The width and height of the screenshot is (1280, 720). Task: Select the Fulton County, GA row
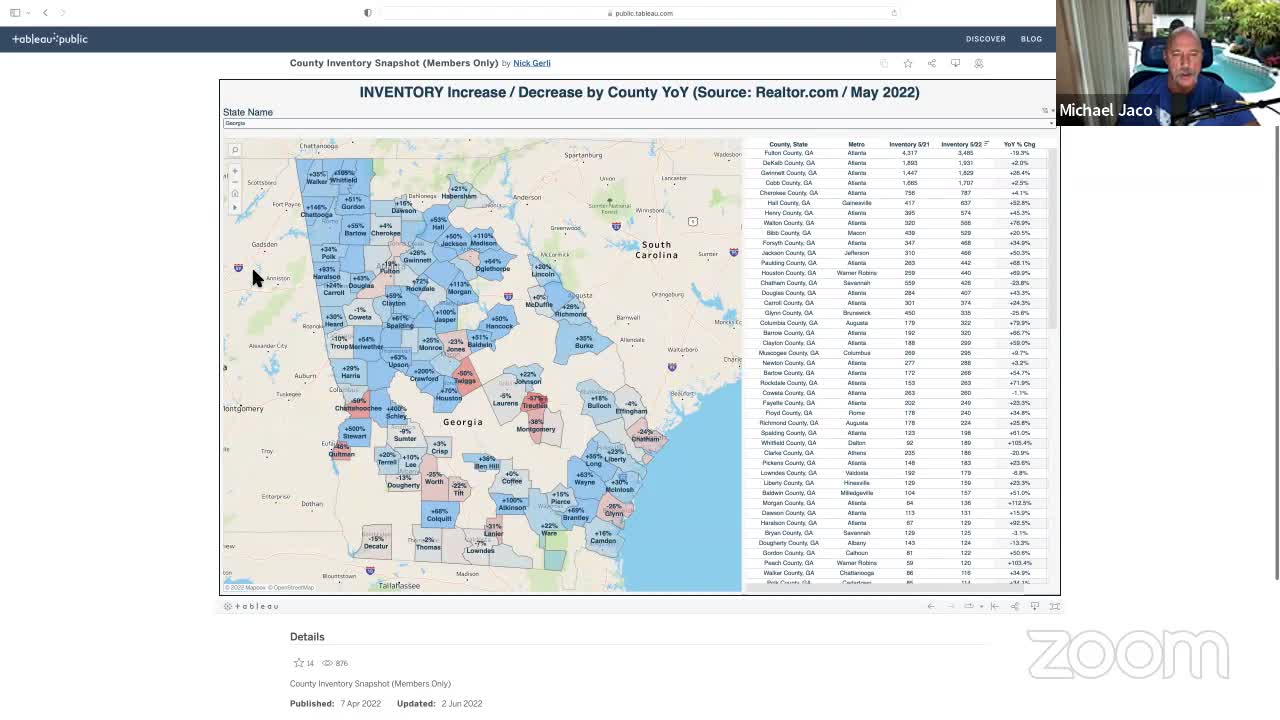click(x=895, y=153)
